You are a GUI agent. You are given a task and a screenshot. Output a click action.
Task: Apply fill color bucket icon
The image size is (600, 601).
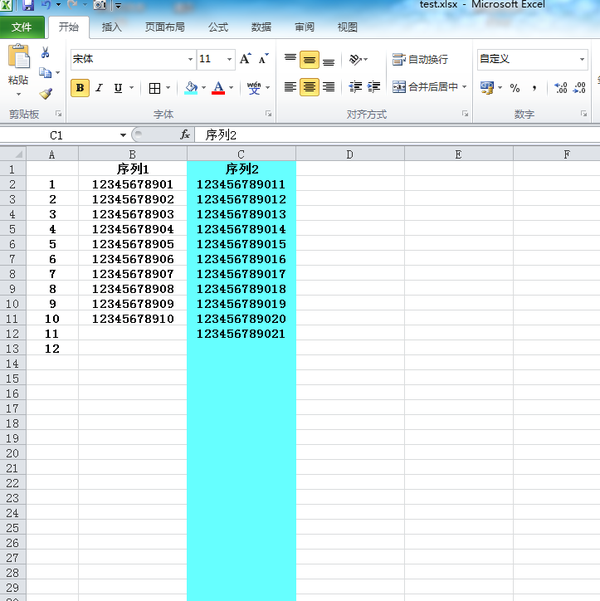pos(191,88)
